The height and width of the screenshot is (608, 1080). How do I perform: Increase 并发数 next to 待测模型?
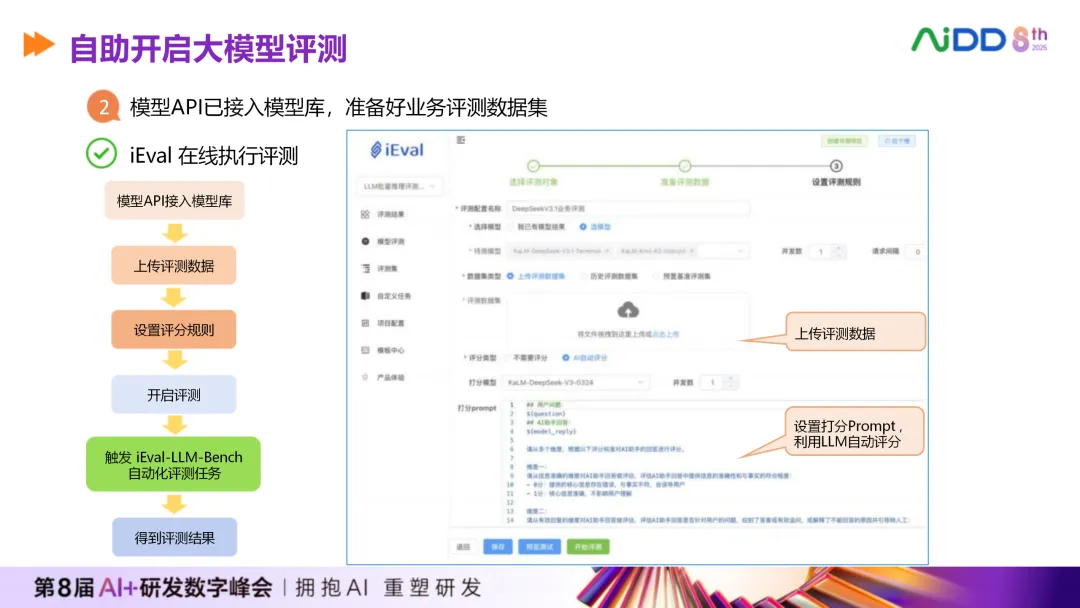[x=838, y=248]
